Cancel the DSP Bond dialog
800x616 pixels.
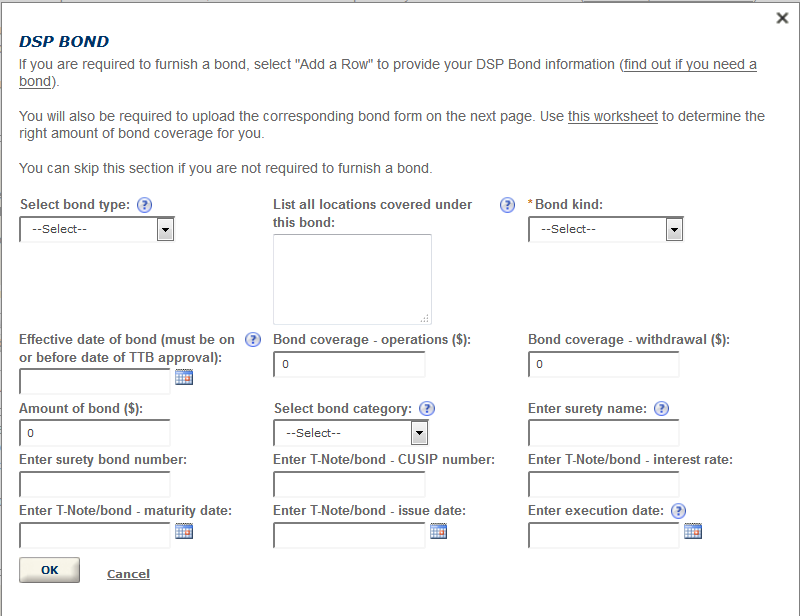click(x=129, y=574)
